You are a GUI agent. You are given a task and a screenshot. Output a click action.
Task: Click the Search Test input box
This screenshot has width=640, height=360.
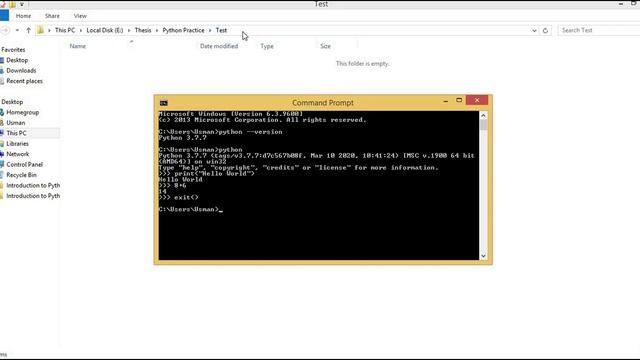(598, 30)
